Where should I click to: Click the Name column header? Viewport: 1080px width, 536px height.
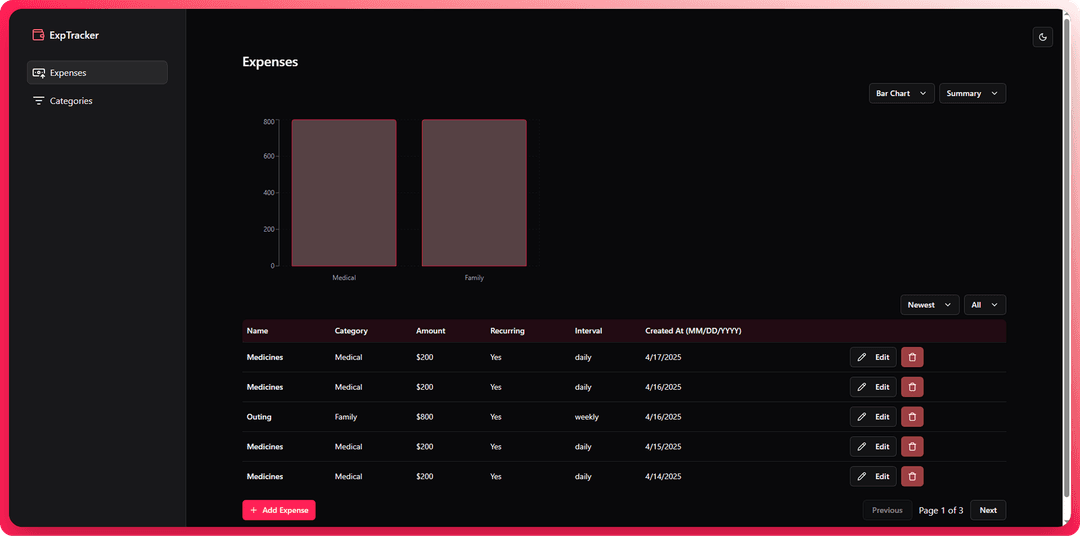258,331
